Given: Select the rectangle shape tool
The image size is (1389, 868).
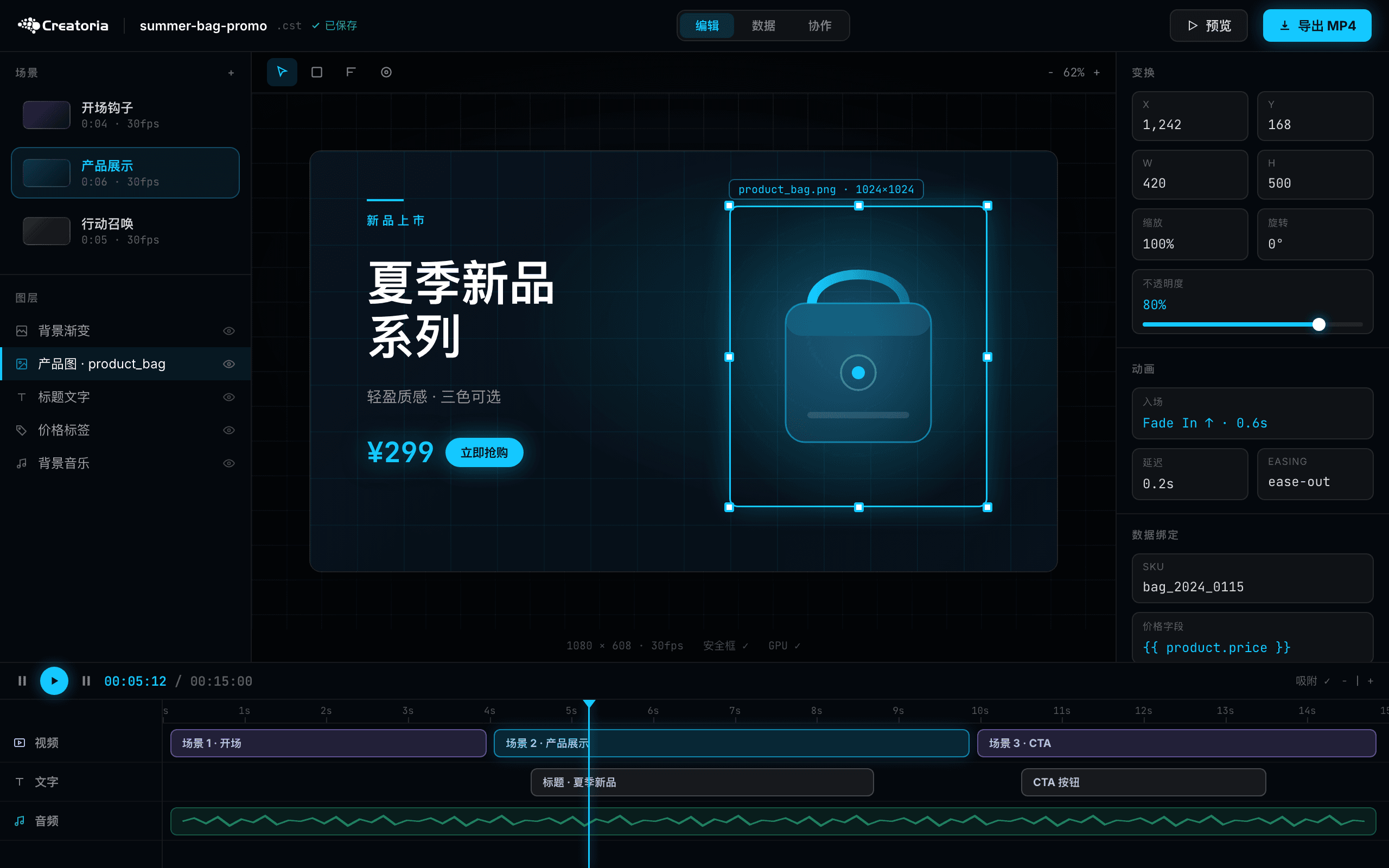Looking at the screenshot, I should click(x=317, y=72).
